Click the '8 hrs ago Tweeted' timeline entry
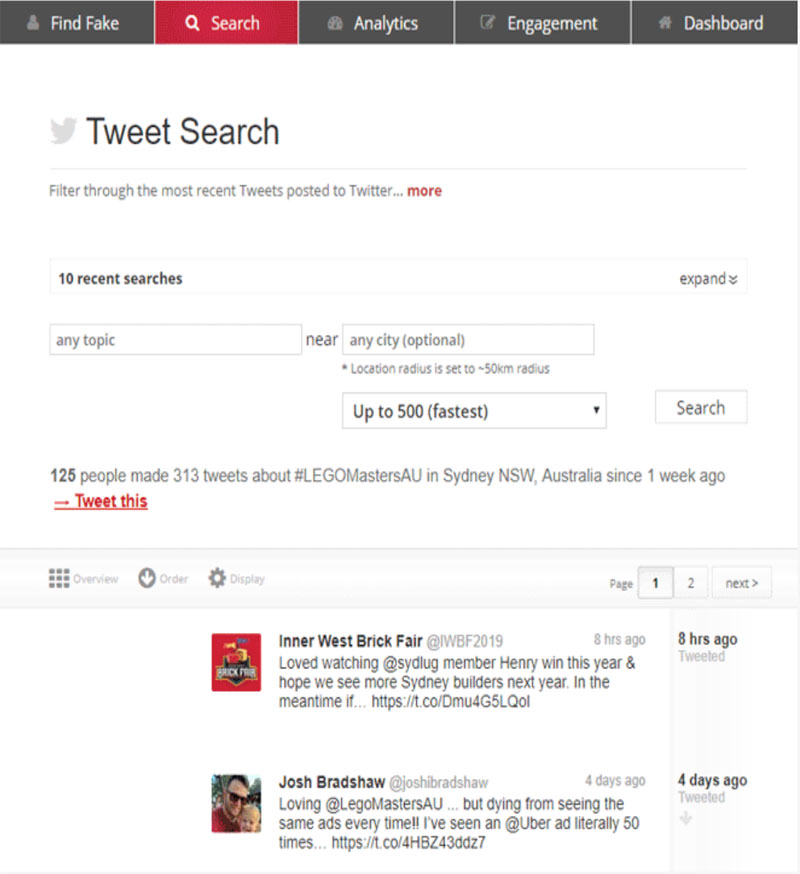 [x=707, y=647]
